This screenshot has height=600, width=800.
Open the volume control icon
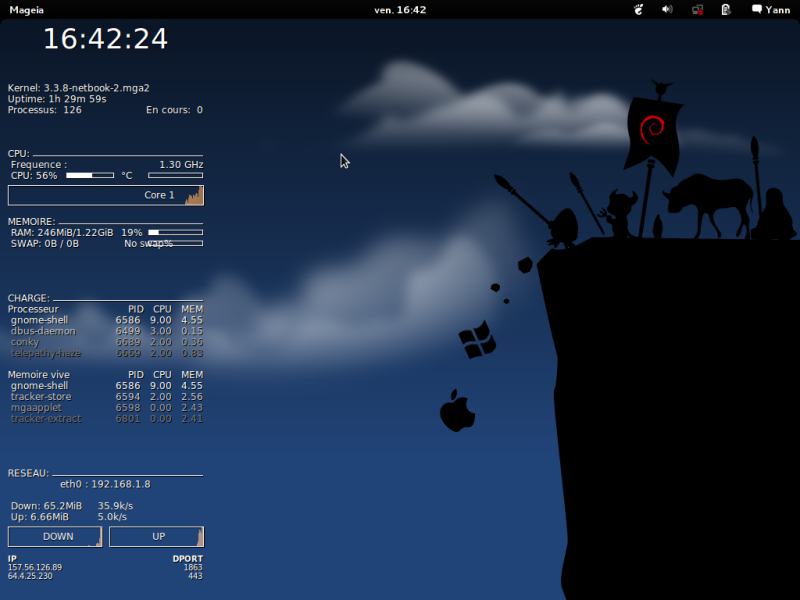click(x=667, y=9)
